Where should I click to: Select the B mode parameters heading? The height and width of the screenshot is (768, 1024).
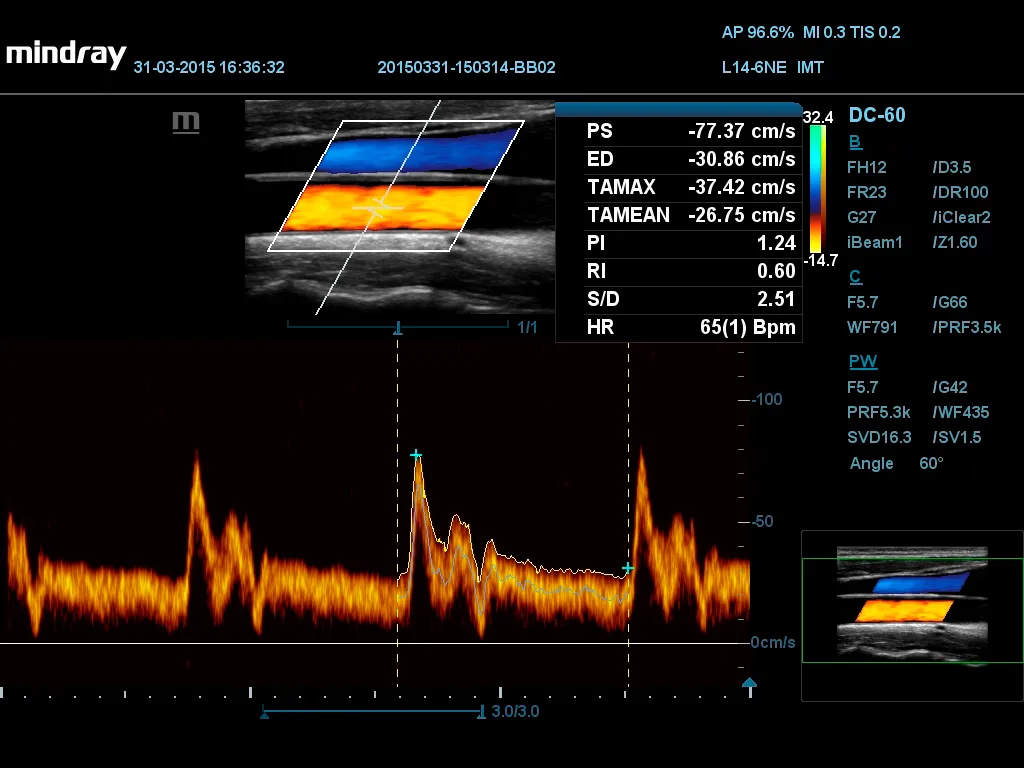[855, 142]
